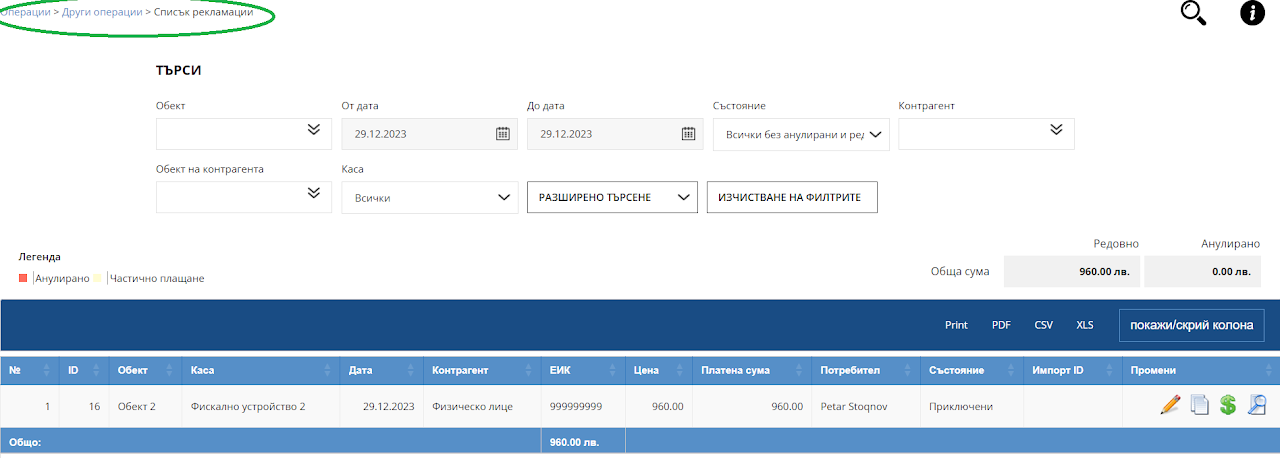This screenshot has width=1280, height=458.
Task: Export the table as PDF
Action: 1001,325
